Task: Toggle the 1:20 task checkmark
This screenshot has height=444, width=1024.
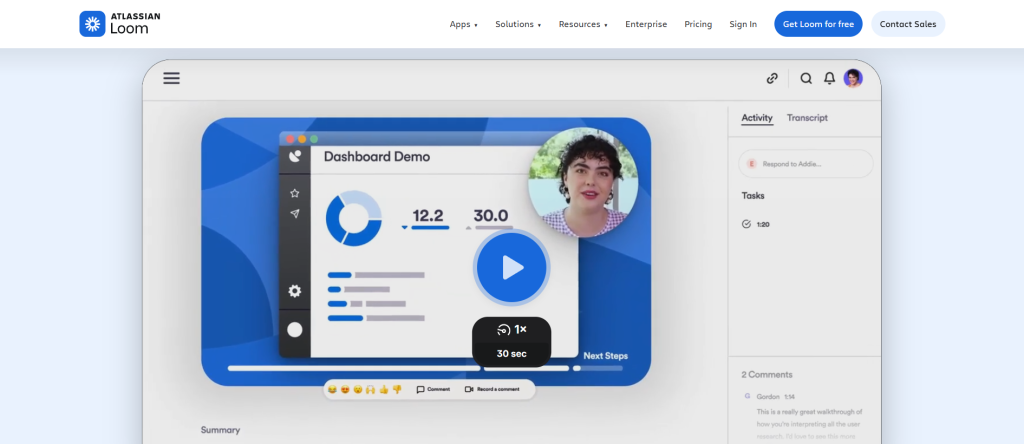Action: pos(747,224)
